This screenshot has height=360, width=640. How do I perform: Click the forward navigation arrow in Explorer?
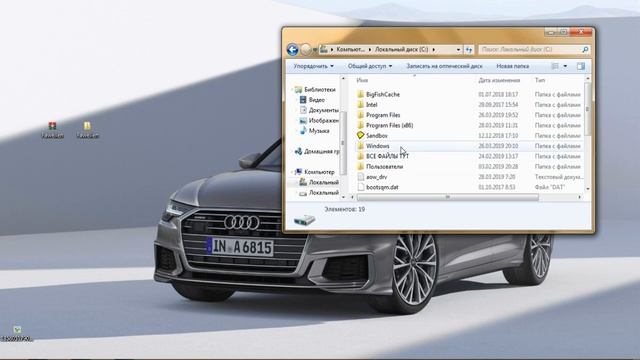[x=306, y=50]
